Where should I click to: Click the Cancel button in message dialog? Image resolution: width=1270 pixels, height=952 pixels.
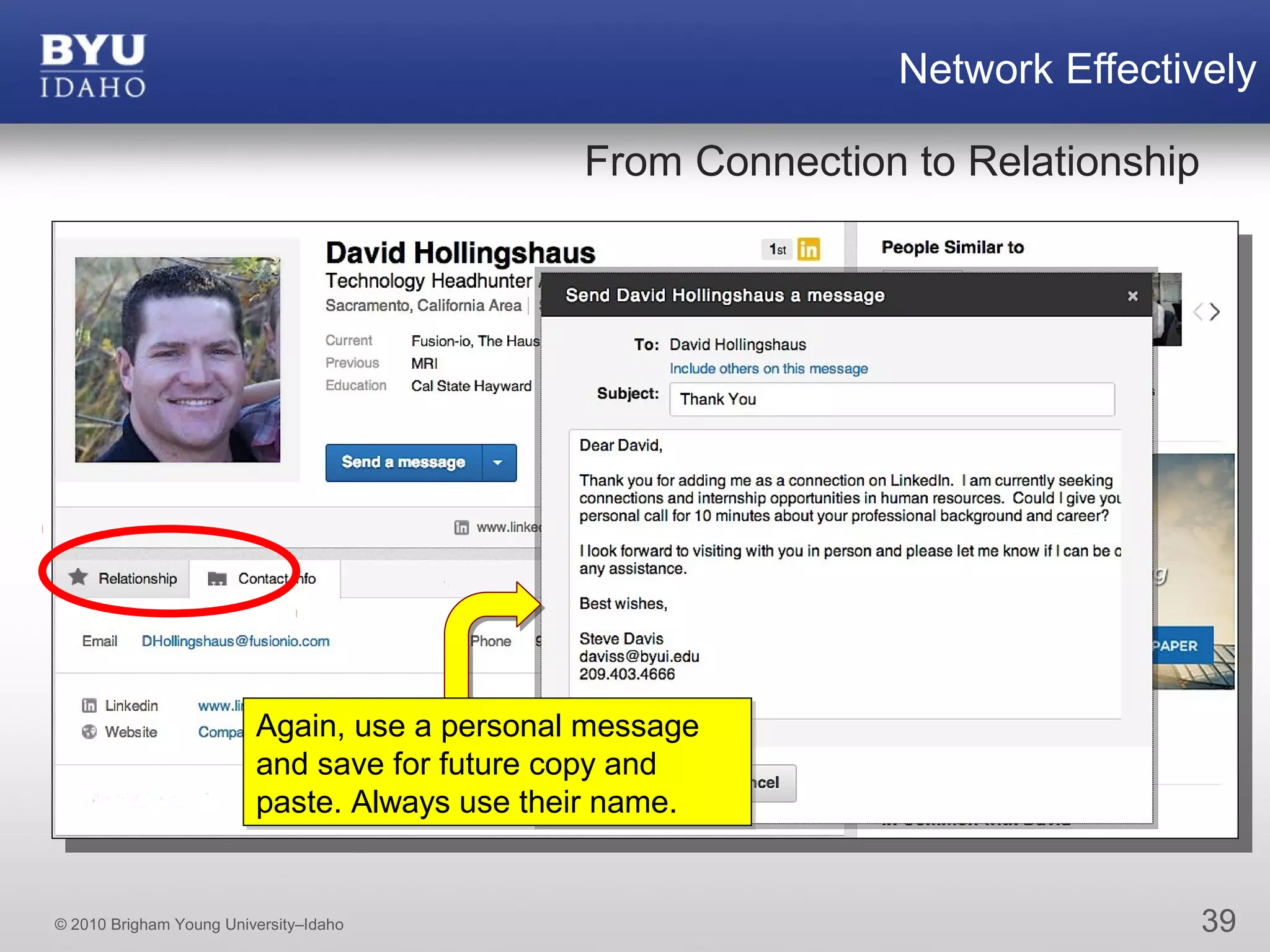(x=773, y=783)
